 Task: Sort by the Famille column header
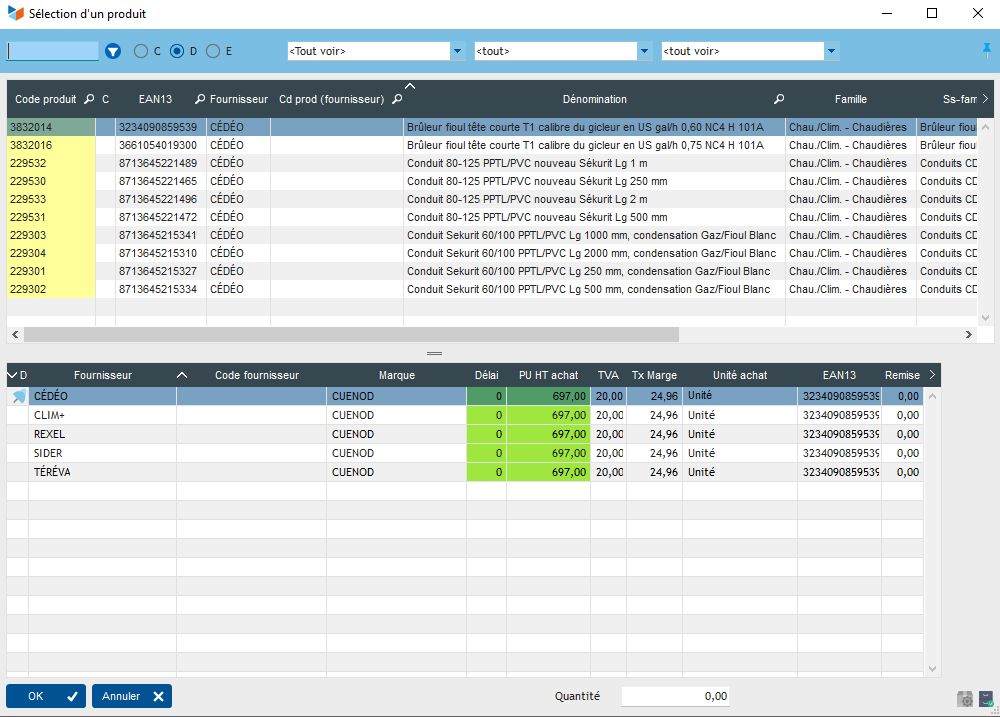850,100
